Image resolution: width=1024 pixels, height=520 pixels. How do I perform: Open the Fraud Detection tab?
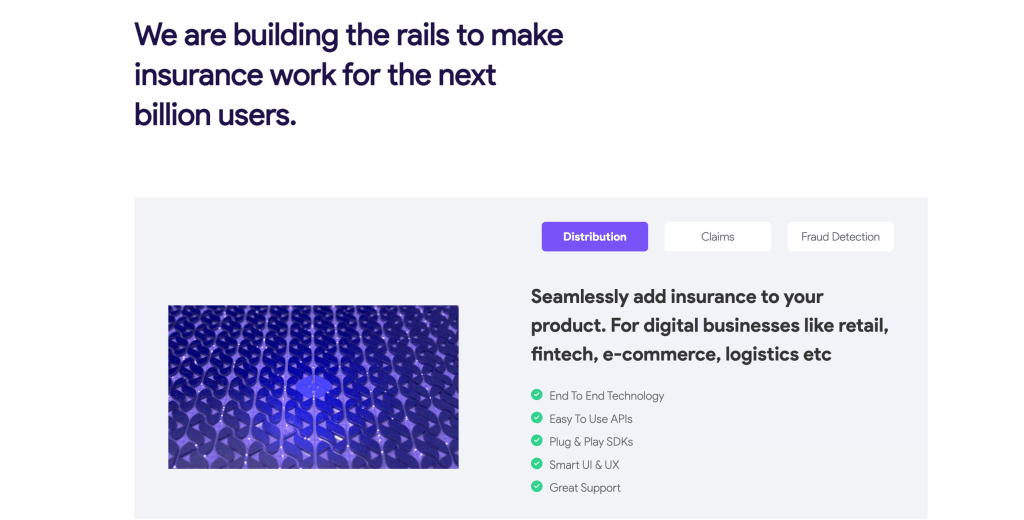click(840, 237)
